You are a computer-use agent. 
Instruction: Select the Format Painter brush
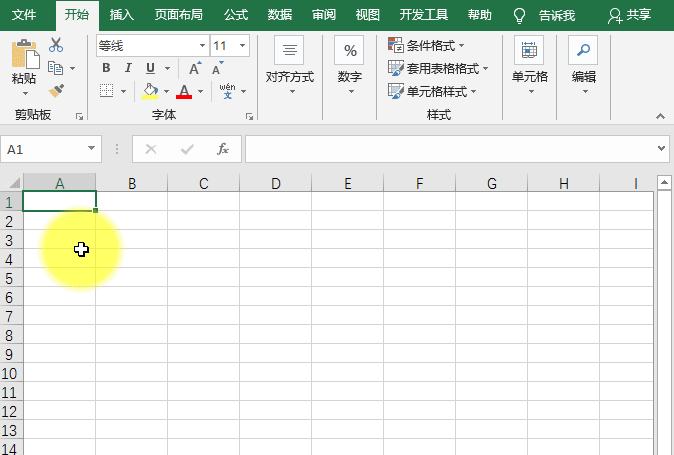coord(56,91)
